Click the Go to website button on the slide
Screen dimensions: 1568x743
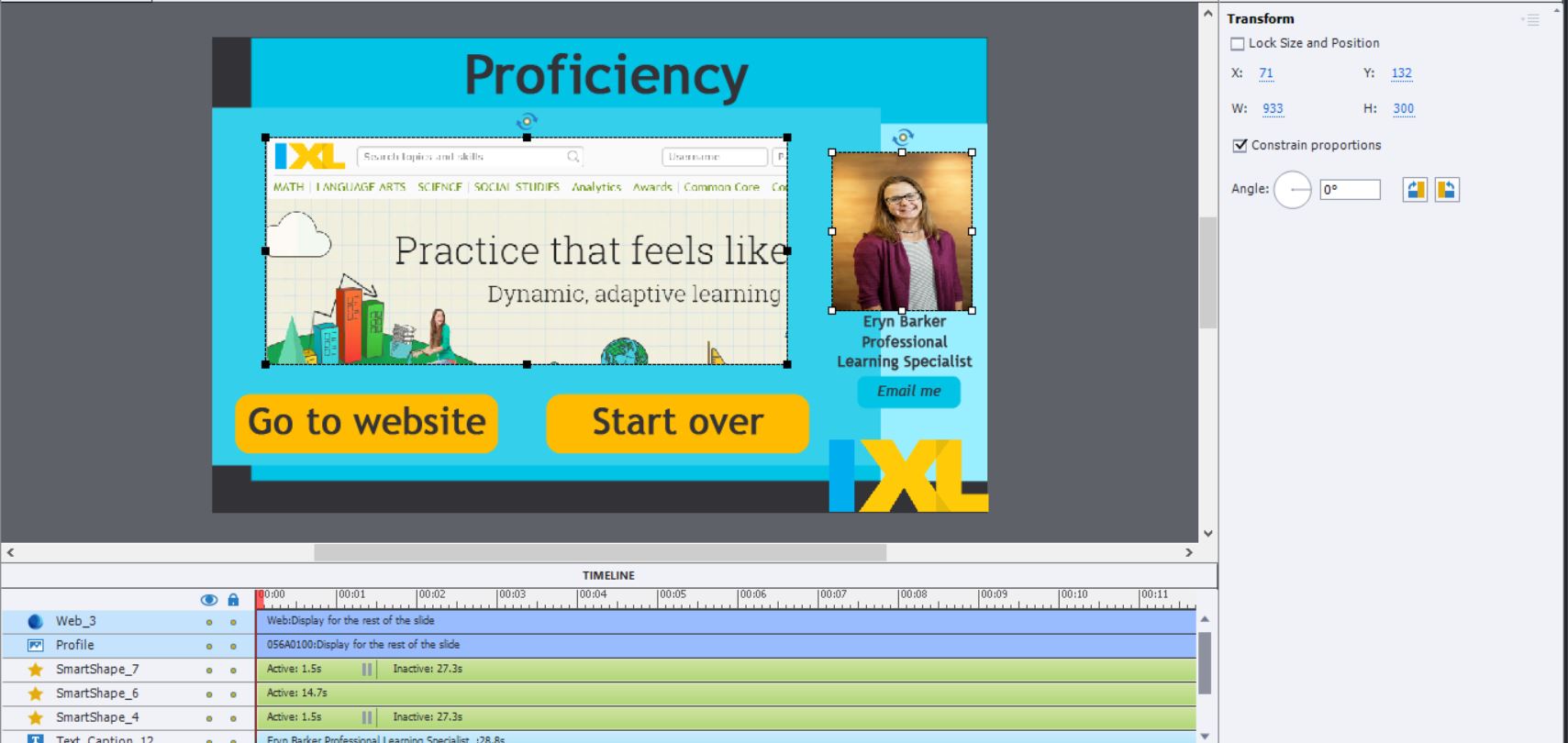point(366,423)
